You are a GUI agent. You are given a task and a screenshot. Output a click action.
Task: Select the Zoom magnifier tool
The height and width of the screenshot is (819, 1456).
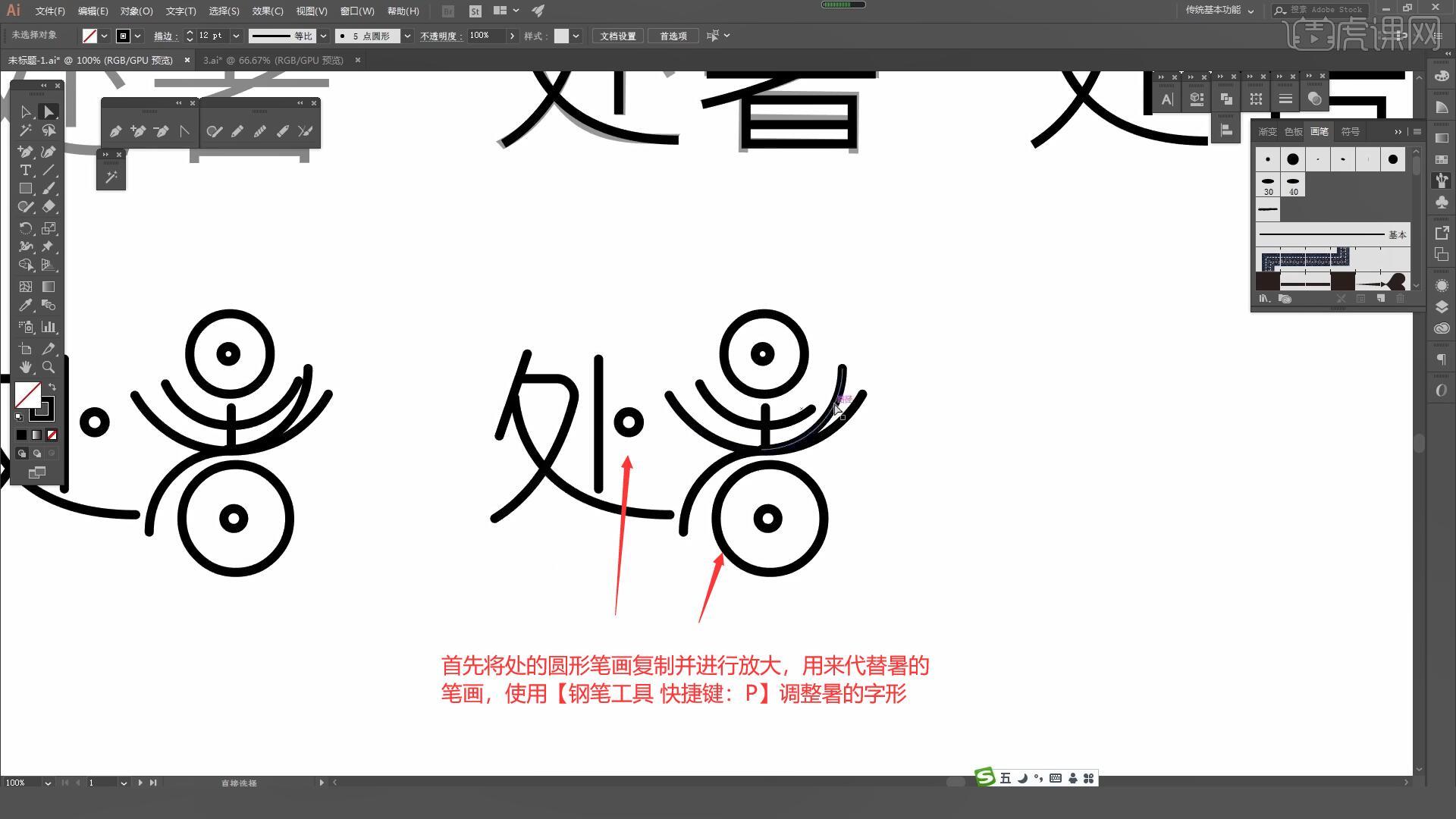coord(49,367)
